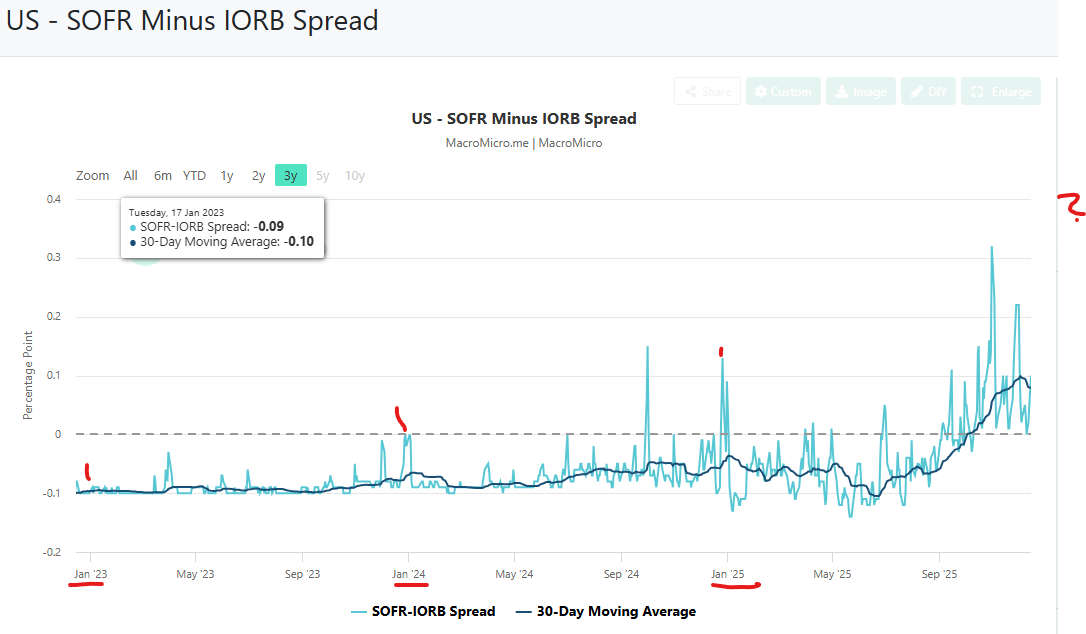The width and height of the screenshot is (1086, 634).
Task: Toggle SOFR-IORB Spread series in legend
Action: tap(423, 611)
